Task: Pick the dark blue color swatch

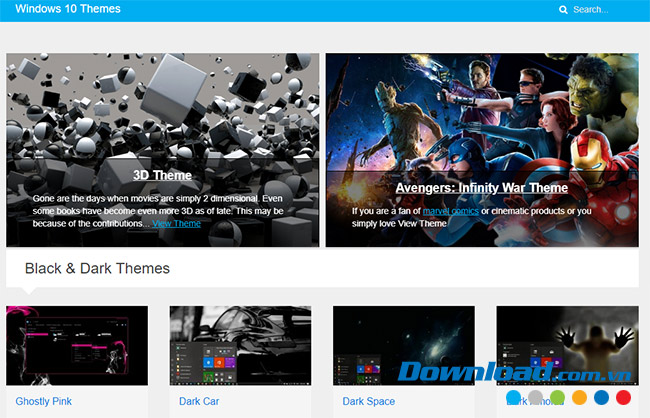Action: [601, 397]
